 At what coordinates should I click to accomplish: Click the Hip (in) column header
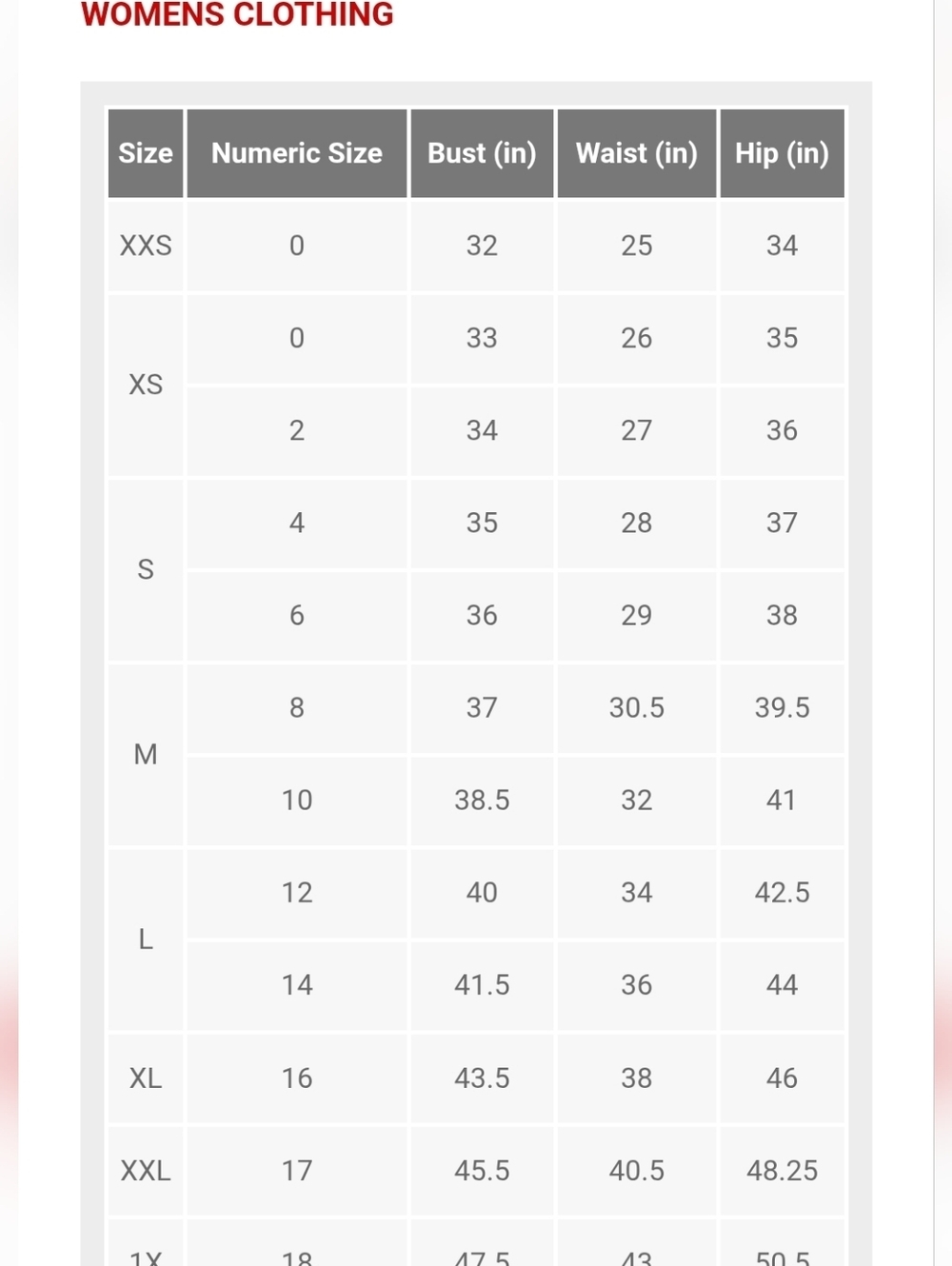783,153
